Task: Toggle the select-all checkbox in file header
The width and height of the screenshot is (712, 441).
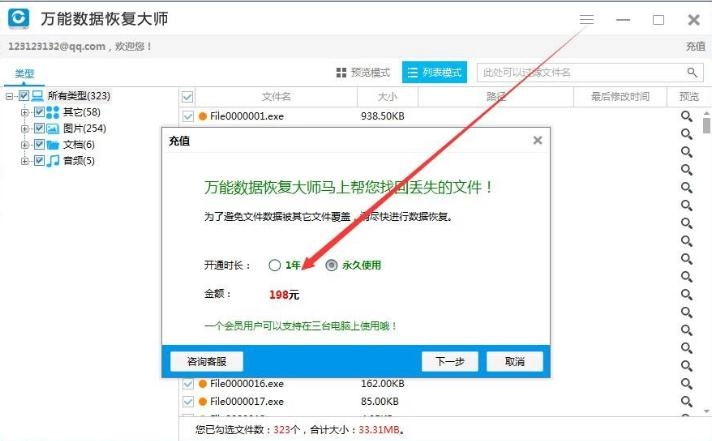Action: point(187,97)
